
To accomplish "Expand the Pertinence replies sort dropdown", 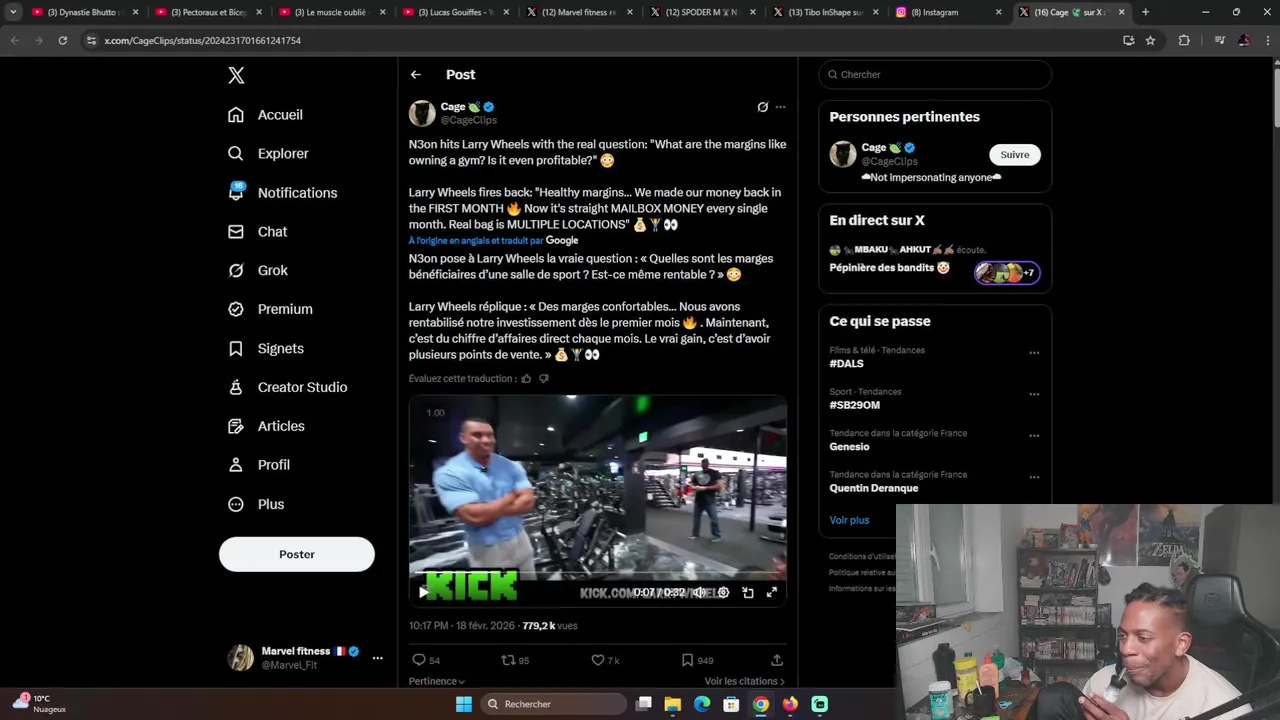I will [x=437, y=681].
